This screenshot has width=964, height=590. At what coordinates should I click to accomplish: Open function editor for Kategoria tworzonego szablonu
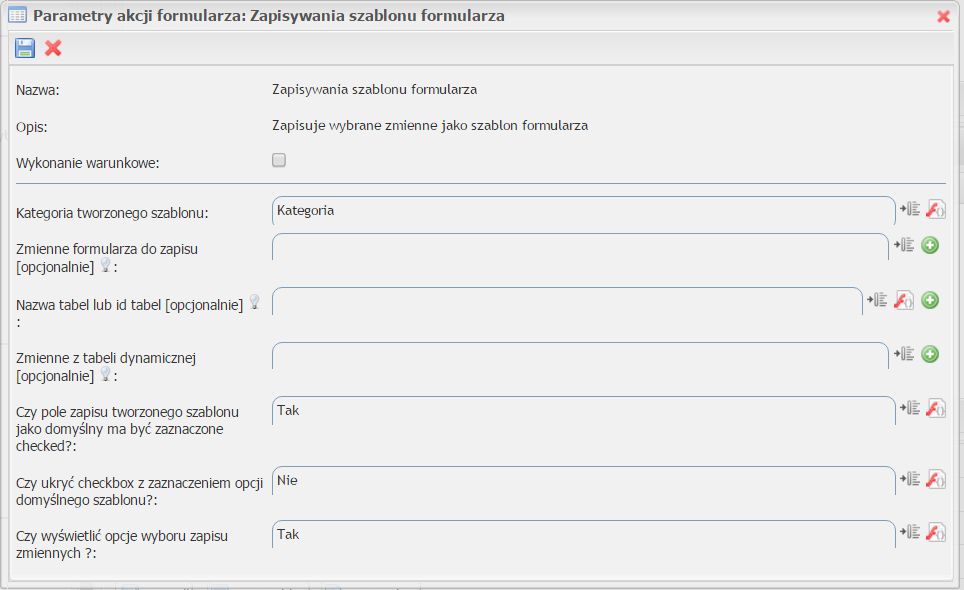pyautogui.click(x=935, y=209)
